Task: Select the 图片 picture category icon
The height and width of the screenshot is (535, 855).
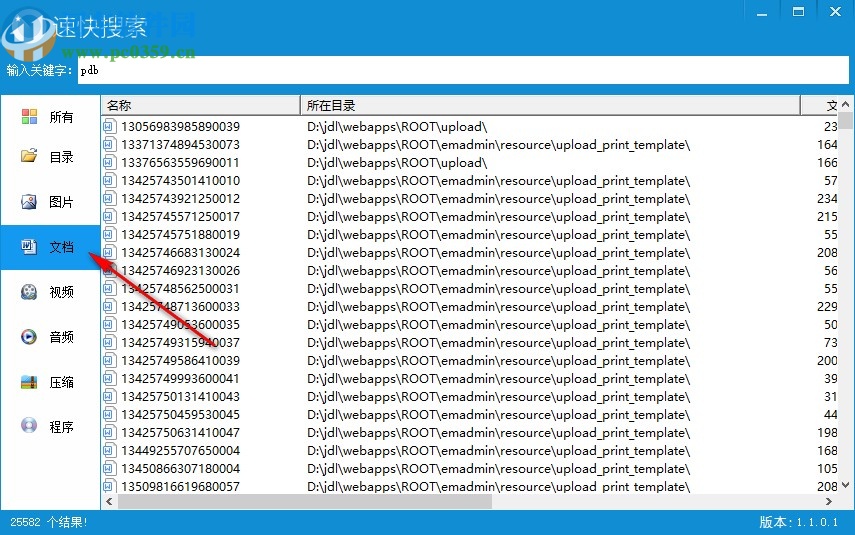Action: pos(29,202)
